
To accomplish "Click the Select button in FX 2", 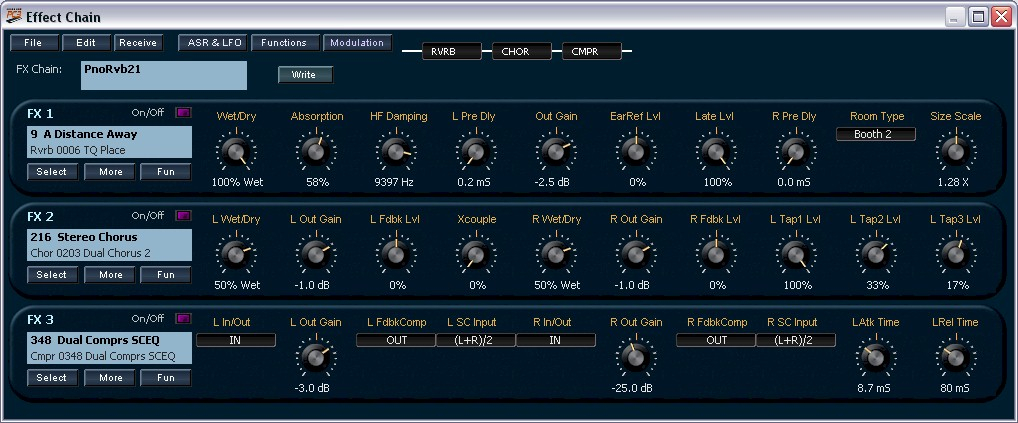I will (52, 275).
